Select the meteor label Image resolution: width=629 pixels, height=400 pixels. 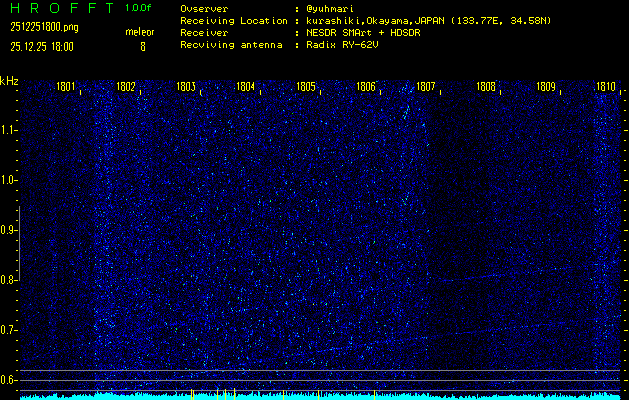coord(140,32)
